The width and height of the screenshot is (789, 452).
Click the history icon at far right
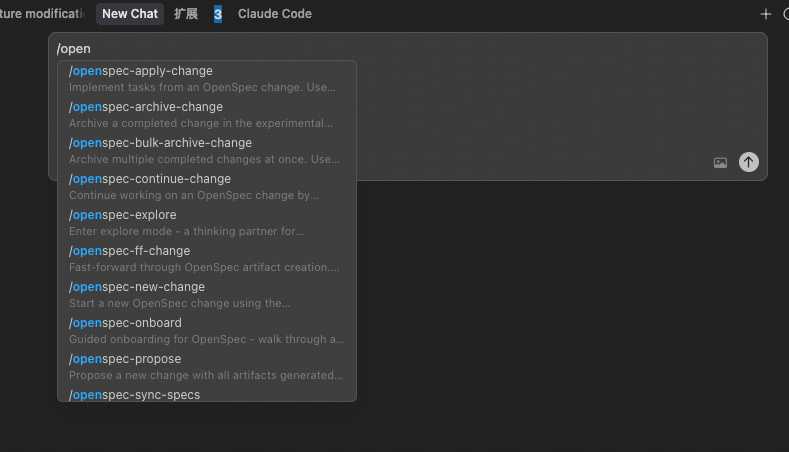(x=786, y=14)
